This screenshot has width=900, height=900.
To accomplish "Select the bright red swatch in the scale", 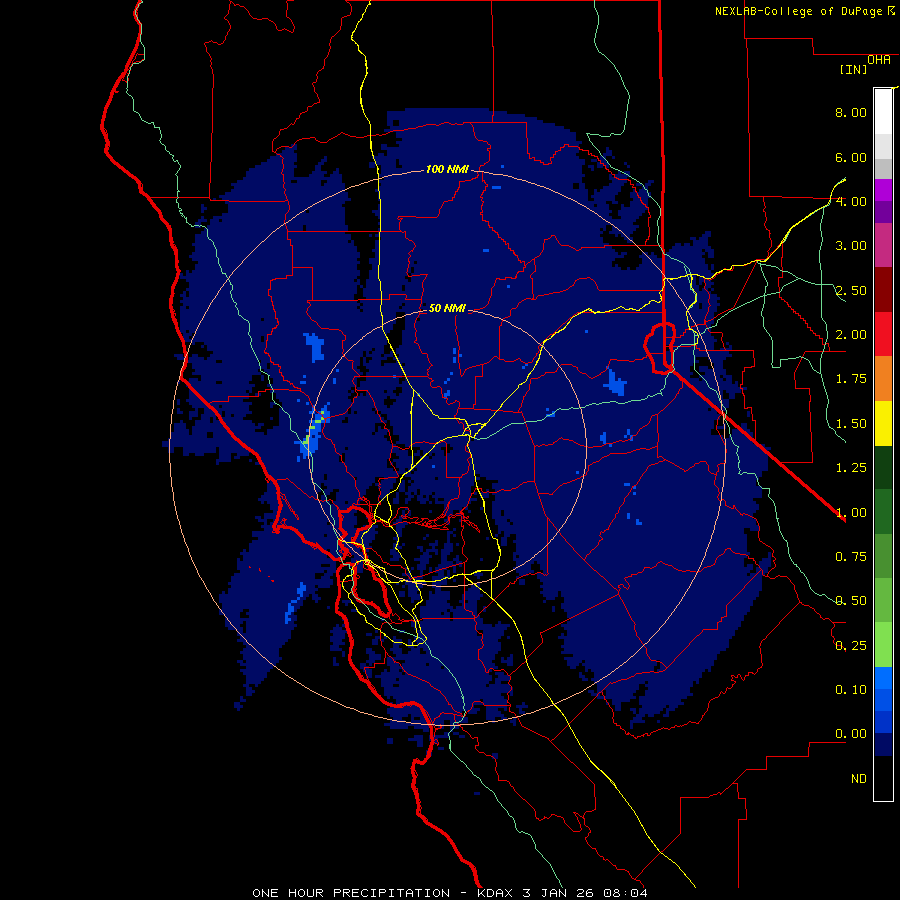I will pos(883,334).
